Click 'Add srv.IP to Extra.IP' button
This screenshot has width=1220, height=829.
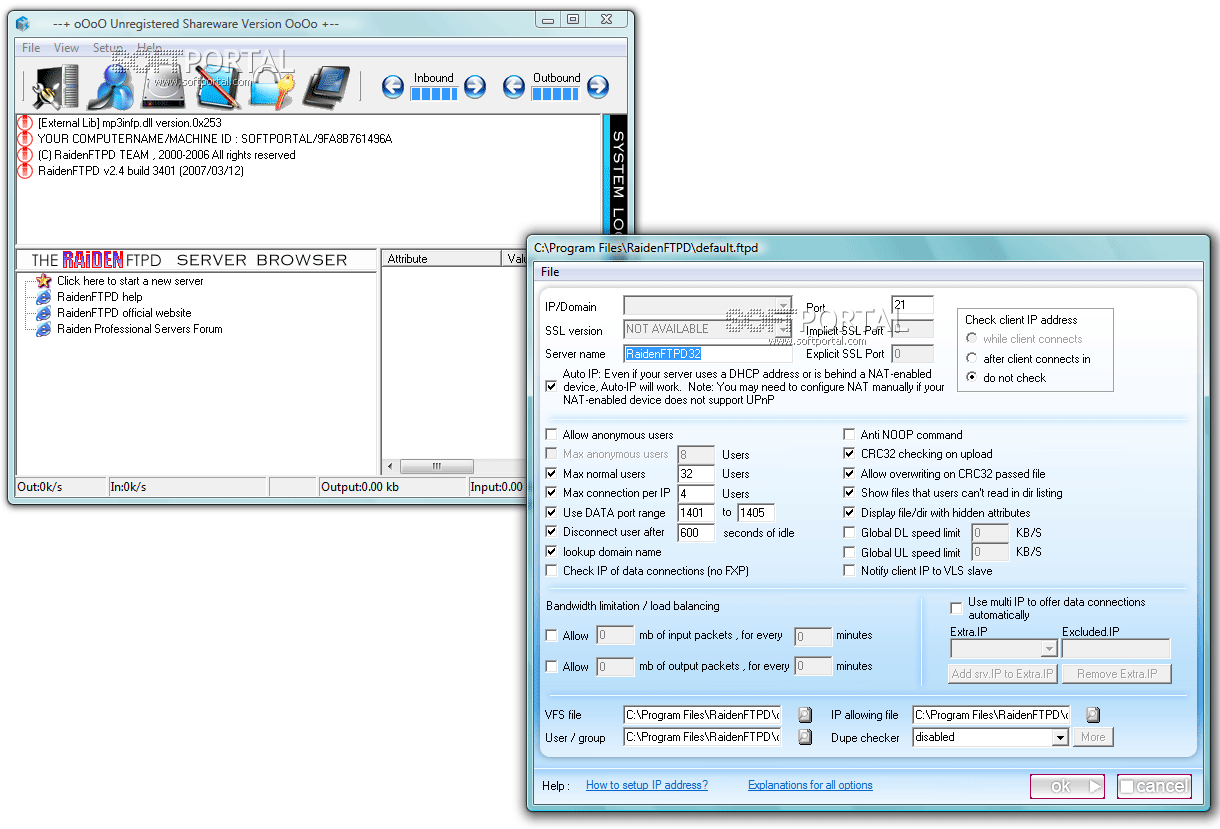[1002, 674]
